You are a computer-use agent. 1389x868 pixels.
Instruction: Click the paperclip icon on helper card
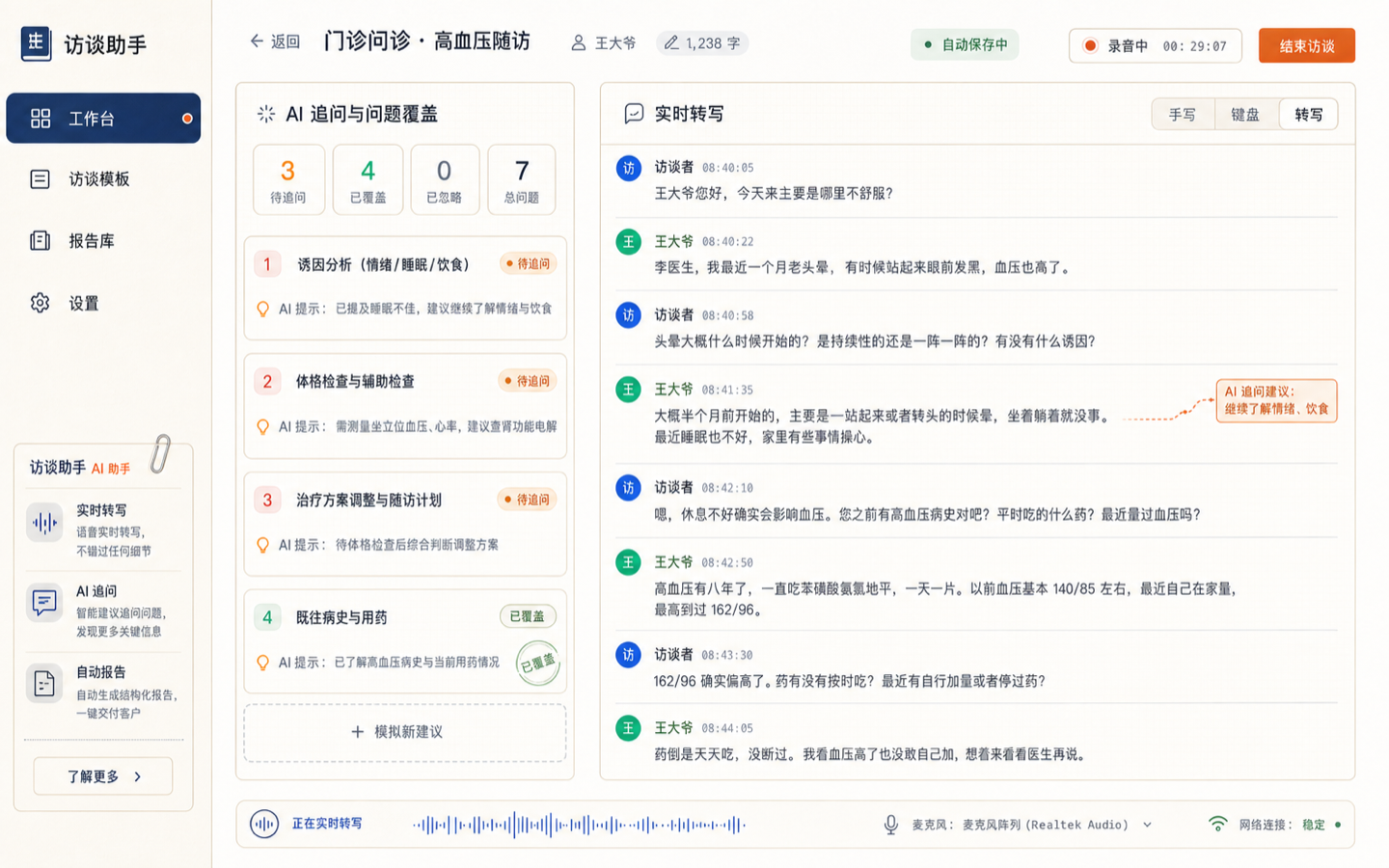[160, 454]
